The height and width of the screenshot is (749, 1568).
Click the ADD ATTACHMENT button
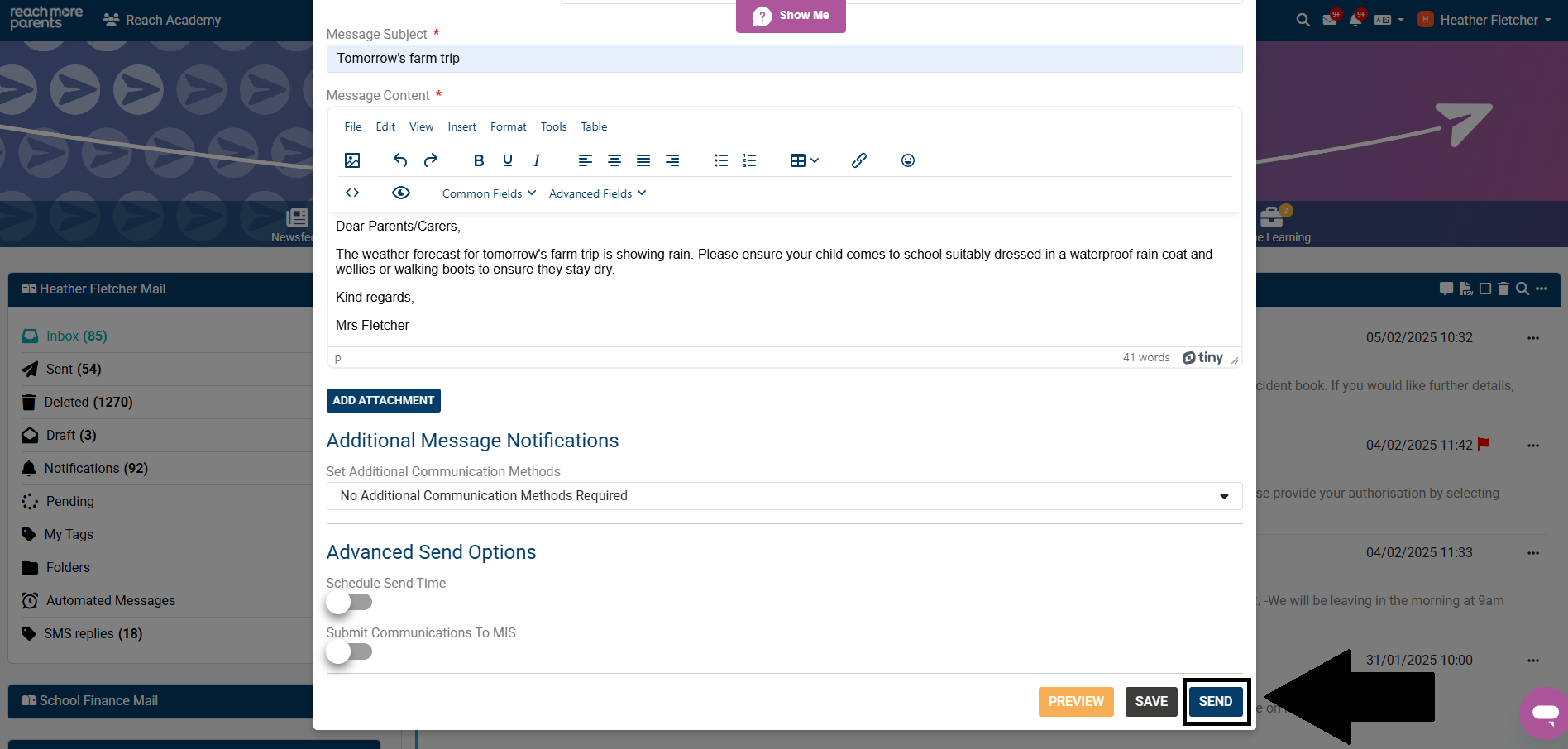(383, 400)
